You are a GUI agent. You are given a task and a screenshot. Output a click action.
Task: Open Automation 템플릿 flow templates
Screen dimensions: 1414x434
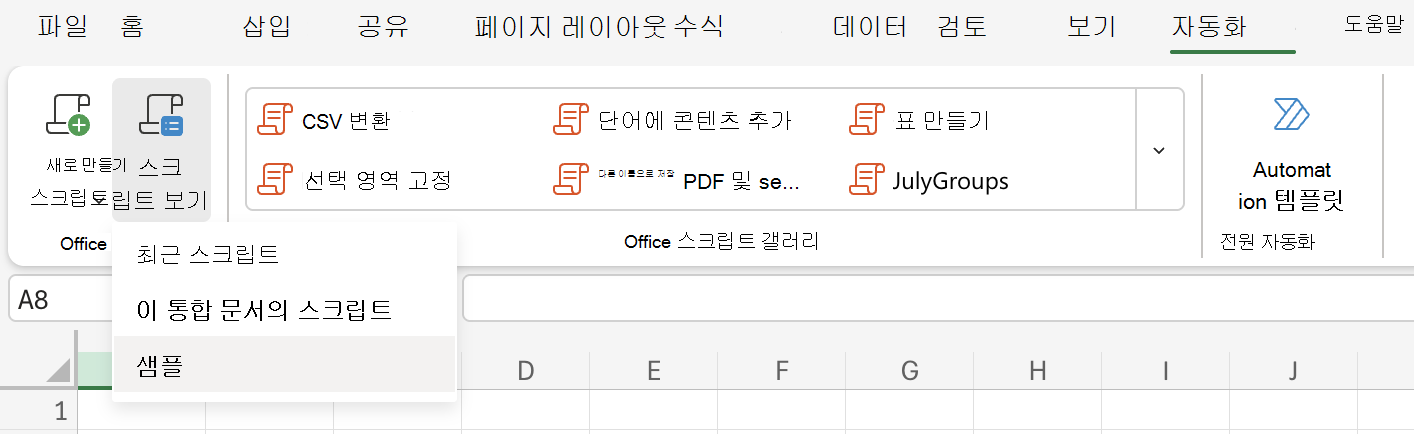(1291, 153)
